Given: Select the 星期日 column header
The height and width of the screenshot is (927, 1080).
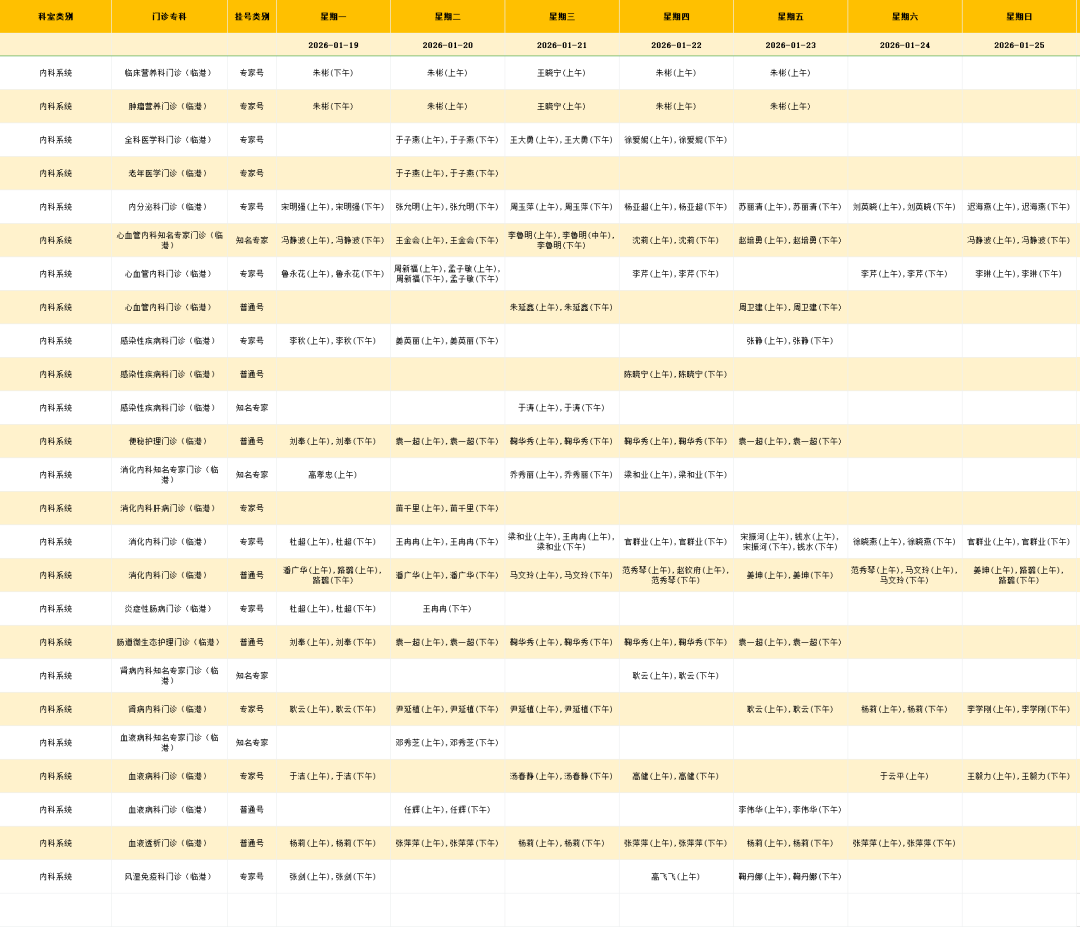Looking at the screenshot, I should pos(1018,17).
